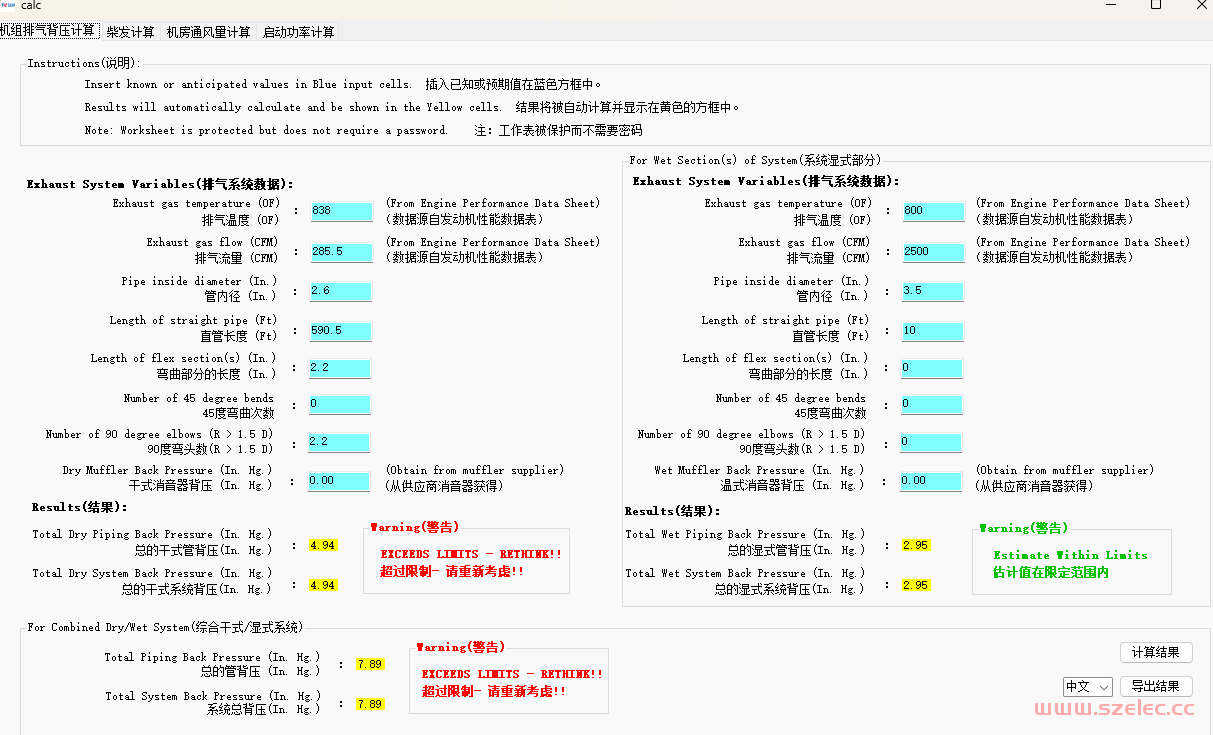
Task: Click the 导出结果 export button
Action: (1155, 686)
